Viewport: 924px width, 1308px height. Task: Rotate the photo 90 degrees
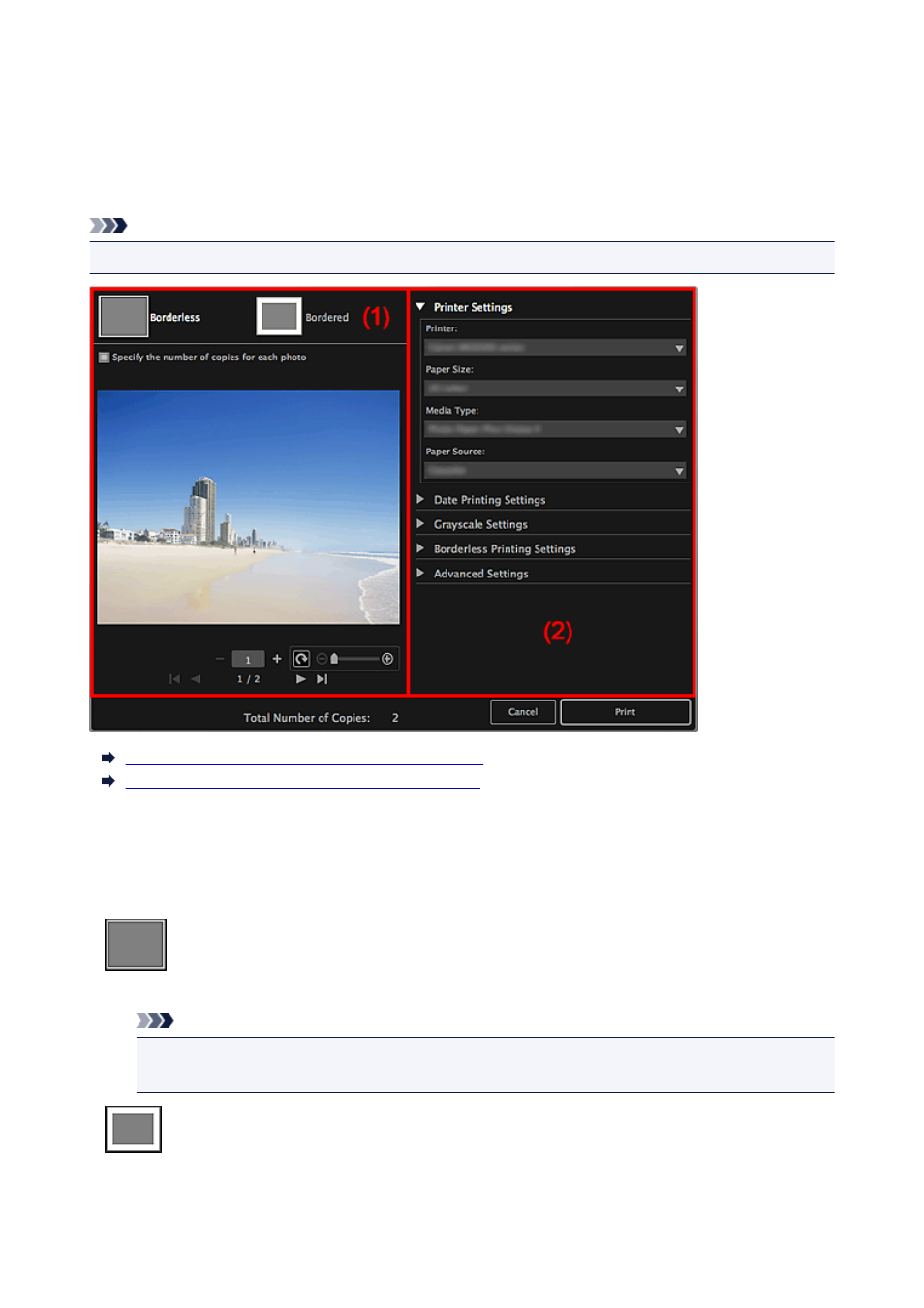click(301, 659)
